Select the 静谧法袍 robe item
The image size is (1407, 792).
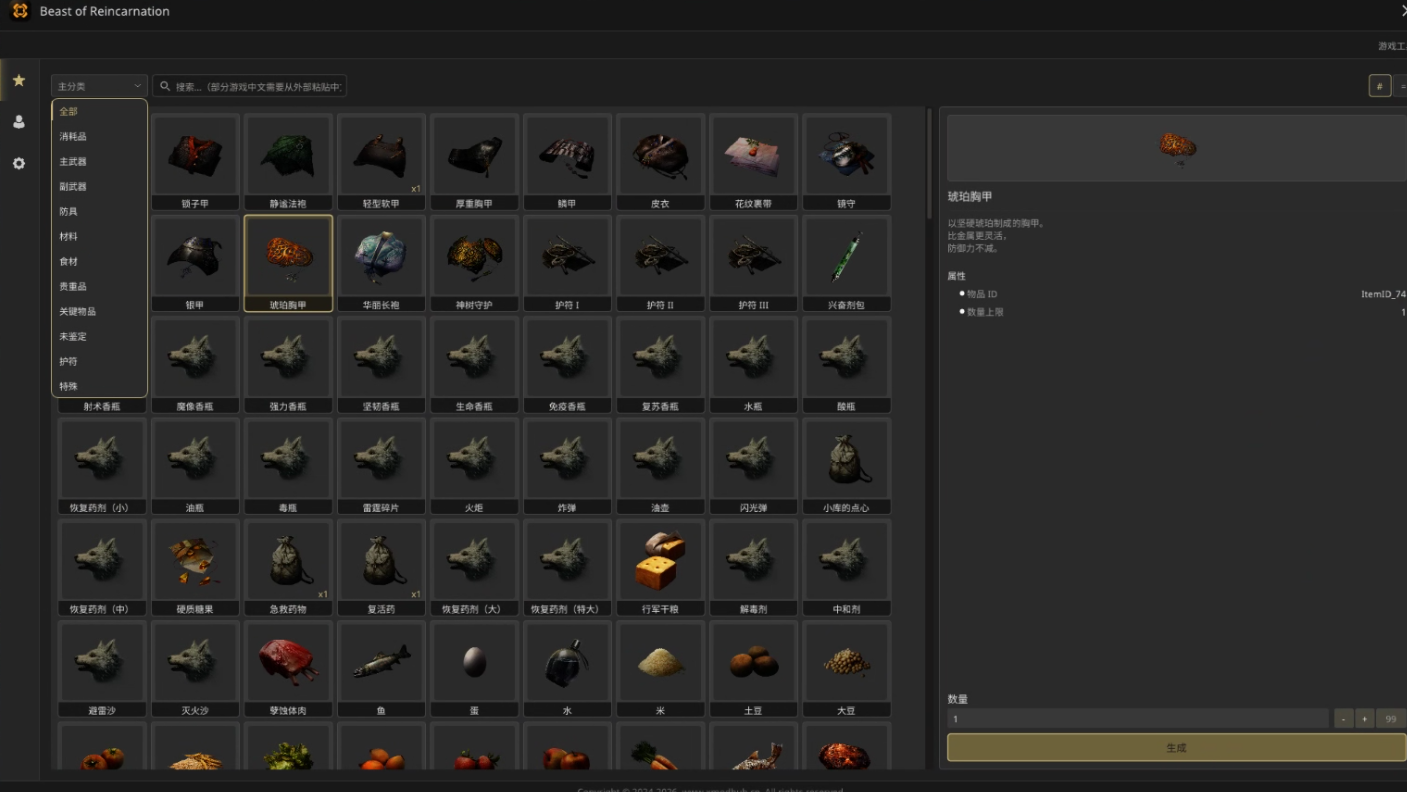288,161
